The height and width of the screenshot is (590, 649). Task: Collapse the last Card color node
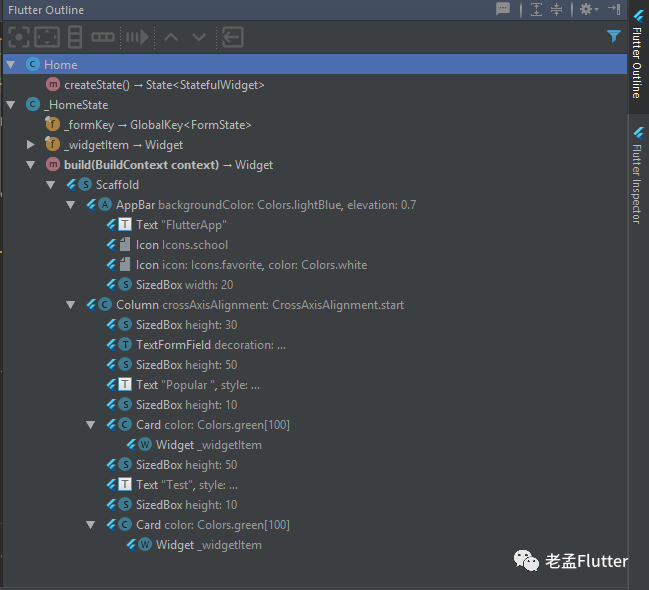[91, 525]
